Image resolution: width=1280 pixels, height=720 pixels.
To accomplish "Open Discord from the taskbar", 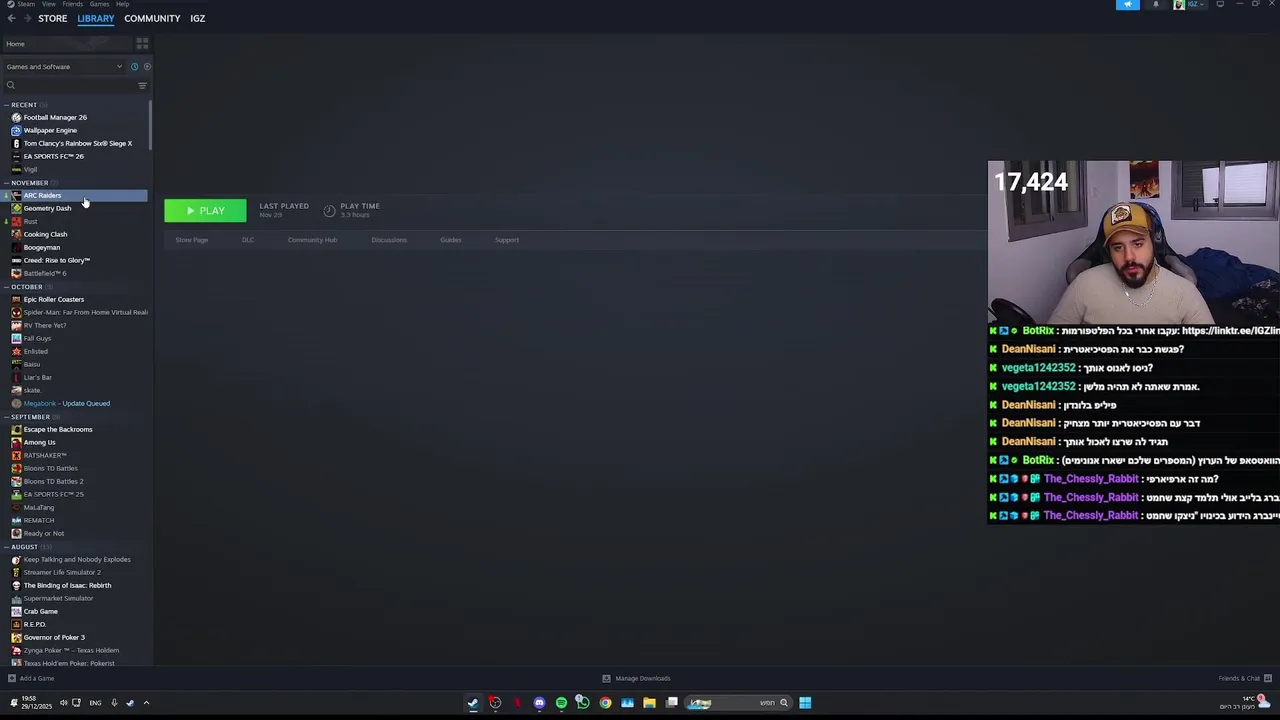I will point(539,703).
